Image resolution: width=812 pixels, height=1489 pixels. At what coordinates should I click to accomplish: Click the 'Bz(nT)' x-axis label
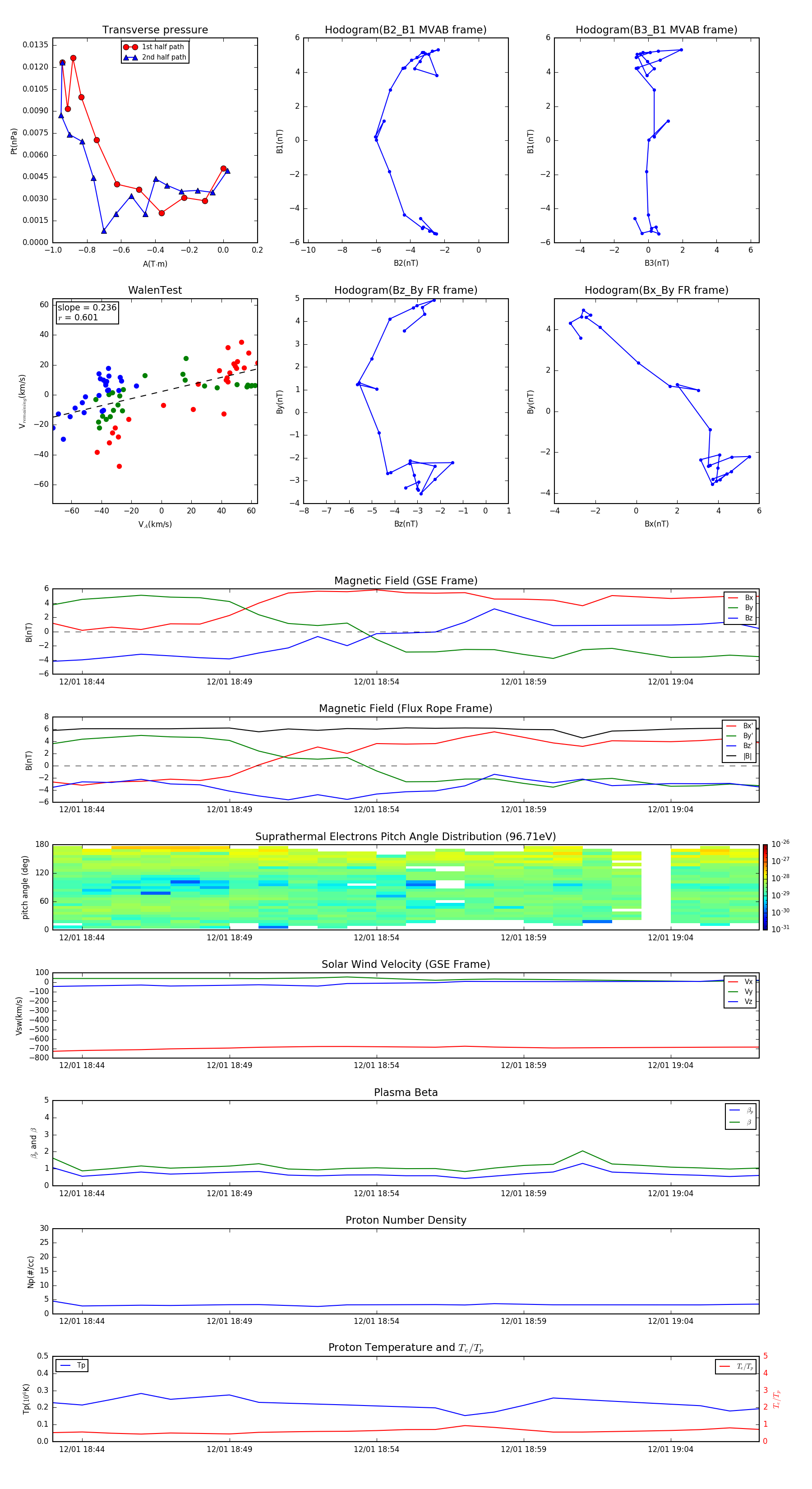(x=406, y=524)
